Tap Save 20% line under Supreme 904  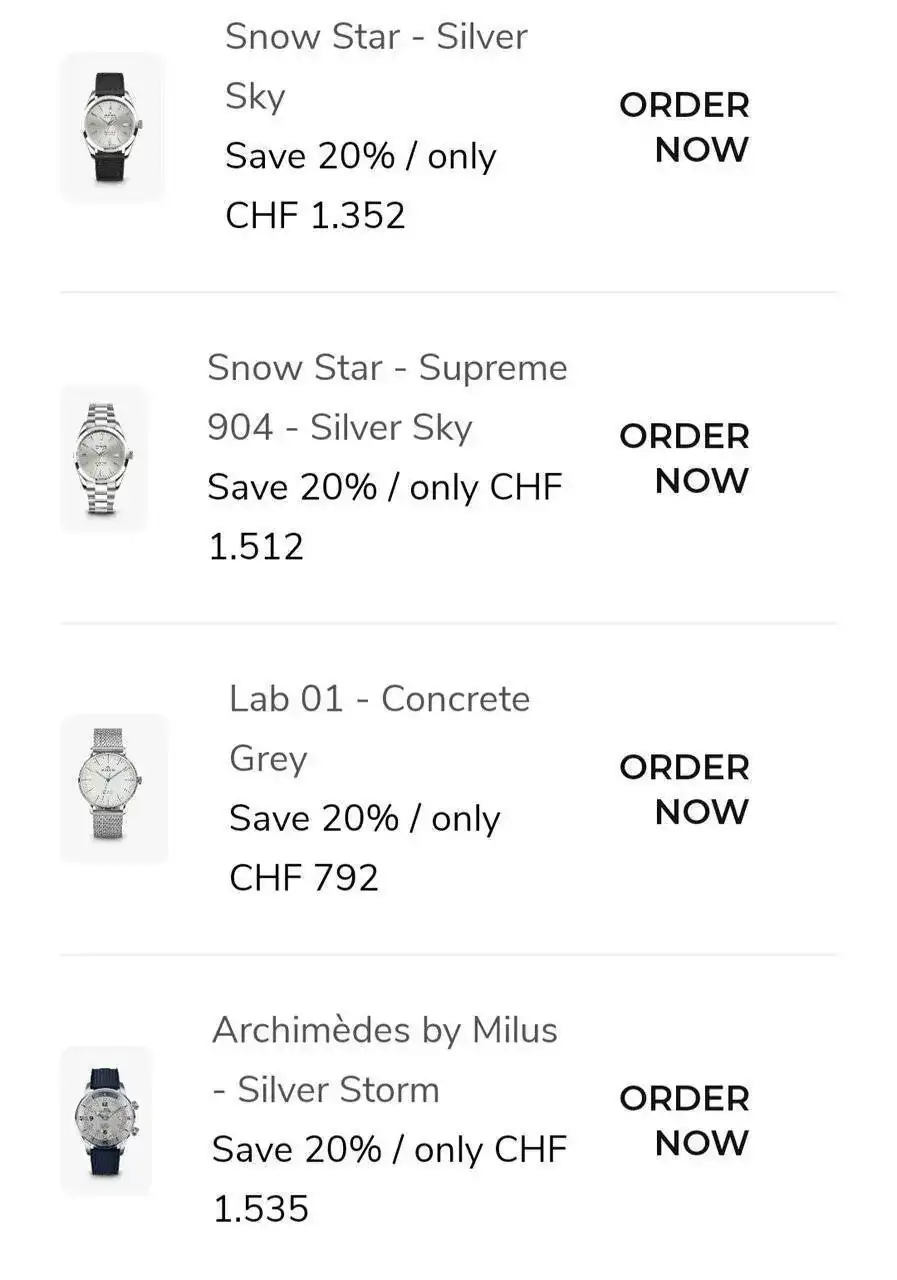point(384,488)
